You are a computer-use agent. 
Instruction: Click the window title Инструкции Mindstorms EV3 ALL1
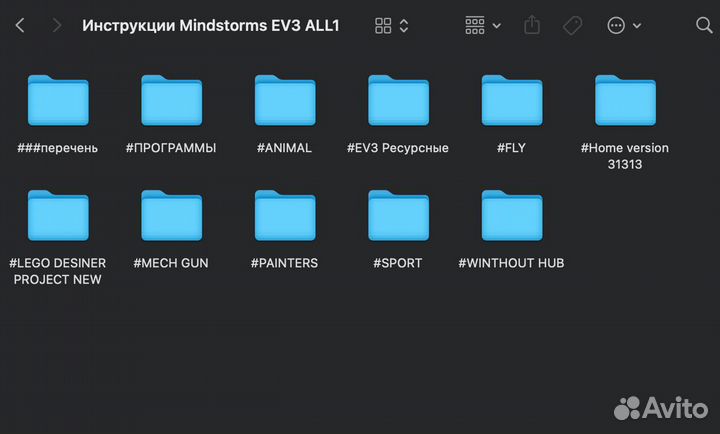pos(211,26)
